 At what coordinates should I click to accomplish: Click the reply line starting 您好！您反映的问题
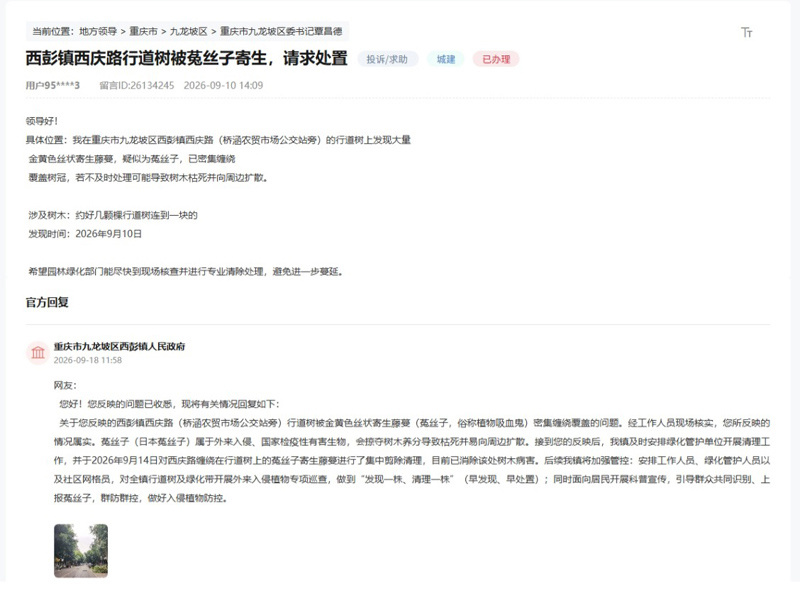[169, 404]
